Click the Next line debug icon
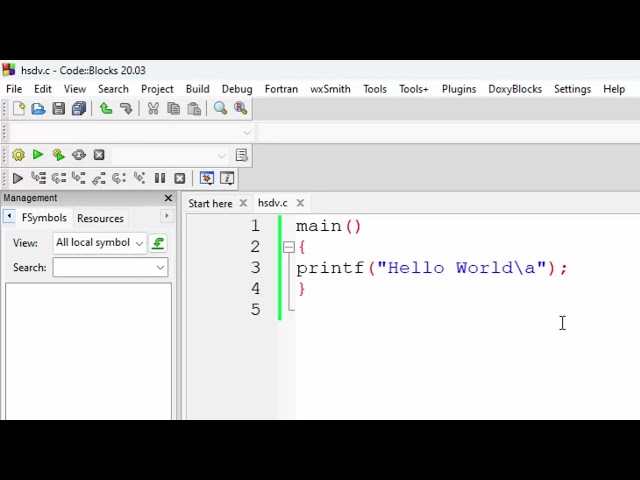This screenshot has height=480, width=640. pos(59,178)
